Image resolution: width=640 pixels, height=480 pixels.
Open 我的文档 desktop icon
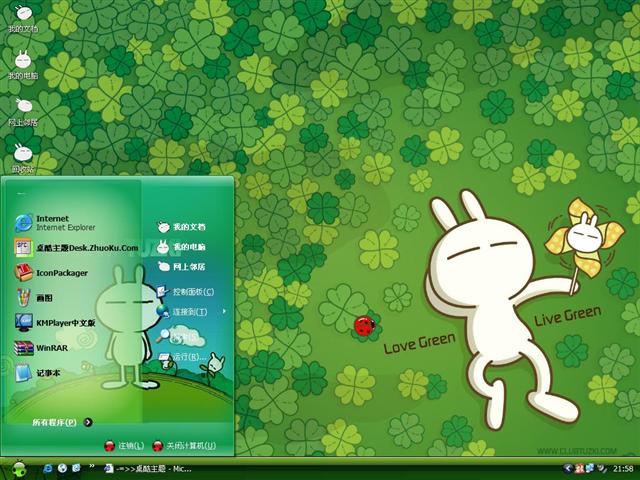click(23, 19)
